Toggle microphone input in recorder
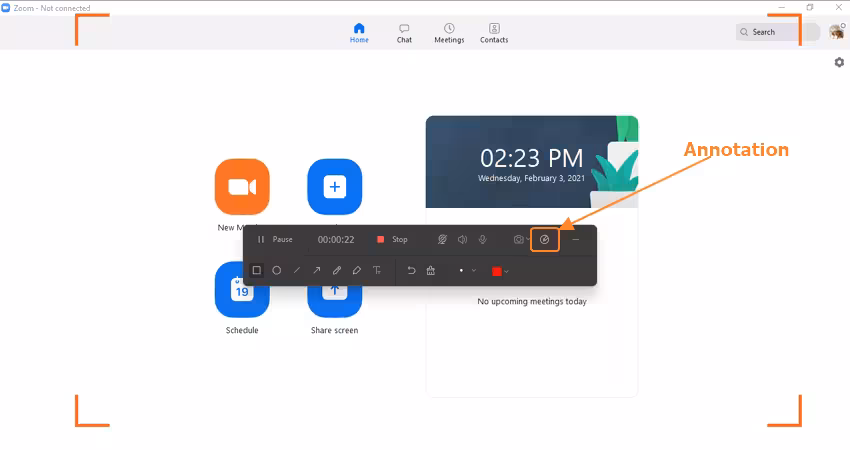This screenshot has height=450, width=850. [482, 239]
